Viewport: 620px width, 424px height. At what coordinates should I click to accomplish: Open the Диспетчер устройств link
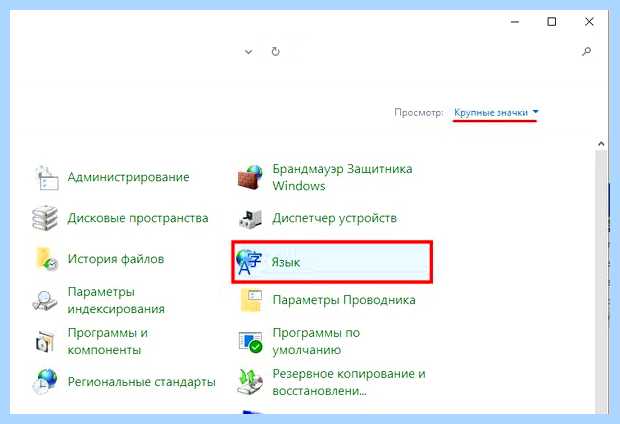pos(335,218)
